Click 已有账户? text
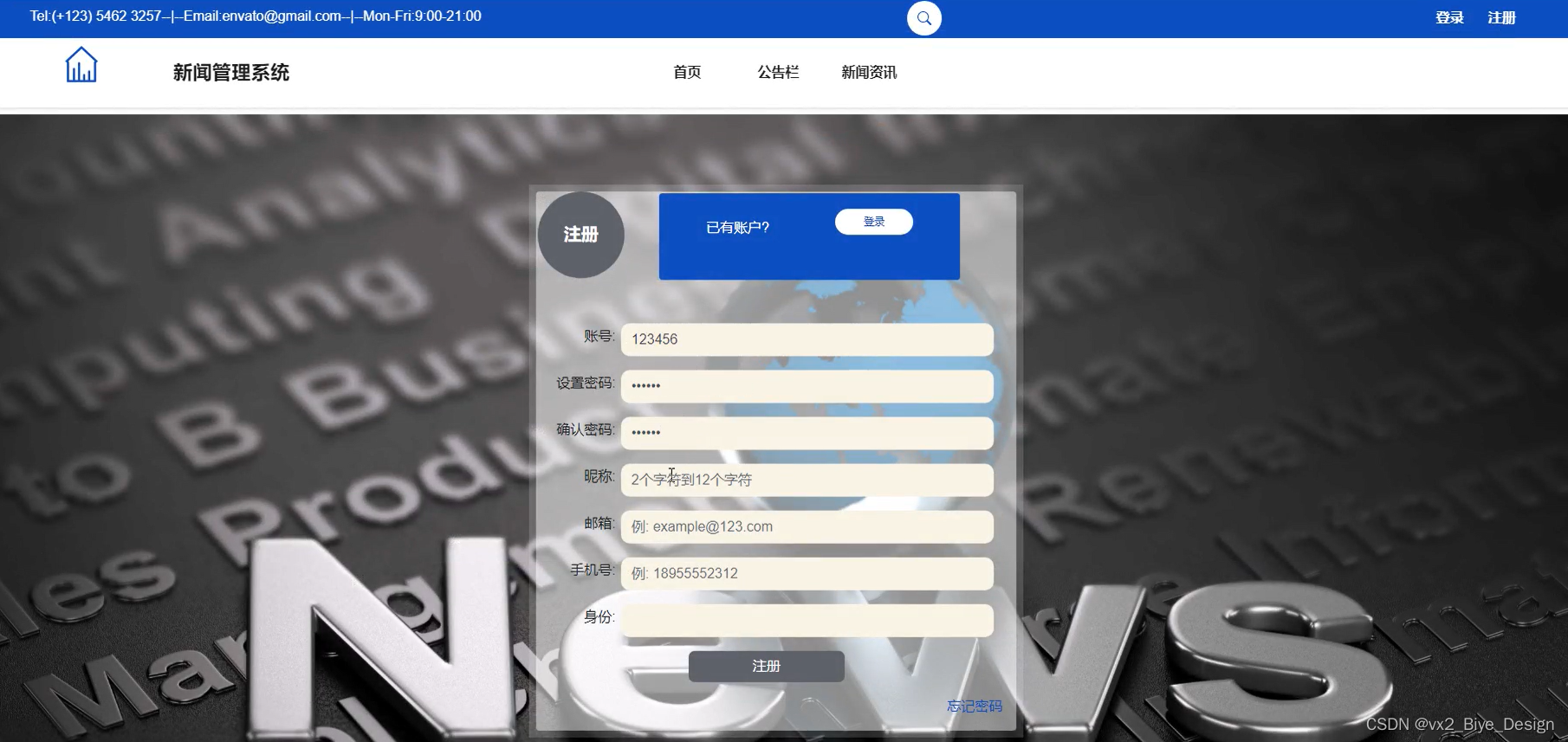Viewport: 1568px width, 742px height. 738,228
